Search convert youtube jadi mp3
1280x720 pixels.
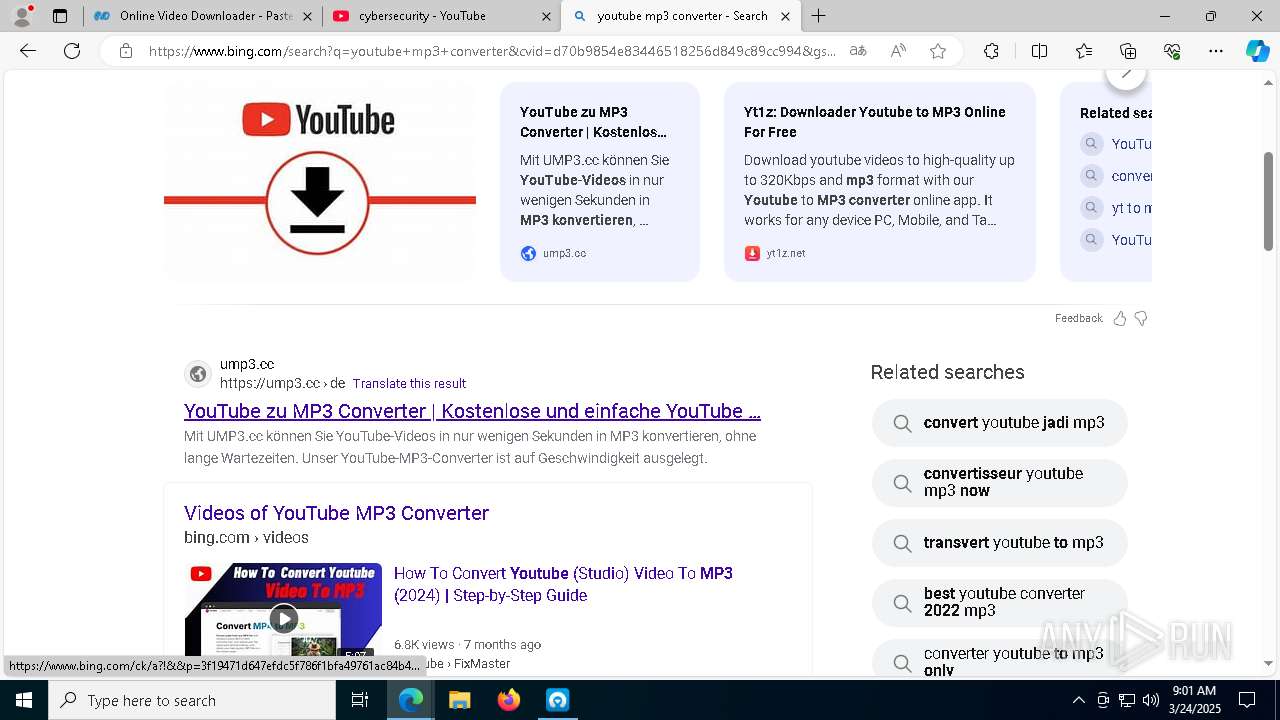pos(1000,423)
